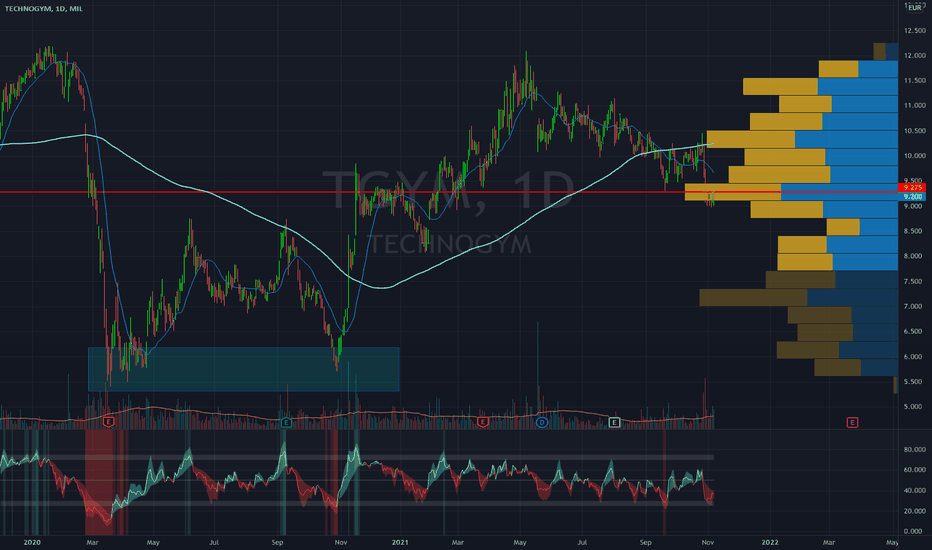Click the TECHNOGYM, 1D, MIL symbol title
The height and width of the screenshot is (550, 932).
click(43, 8)
